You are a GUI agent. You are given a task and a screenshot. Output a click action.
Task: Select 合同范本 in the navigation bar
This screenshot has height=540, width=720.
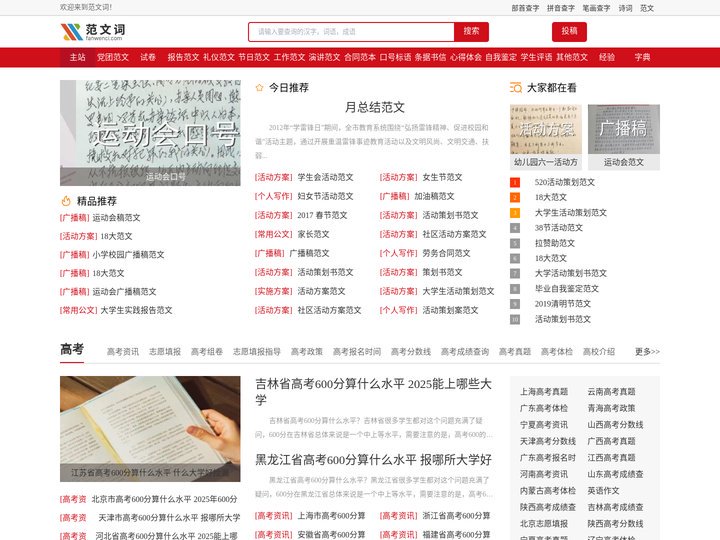coord(360,57)
